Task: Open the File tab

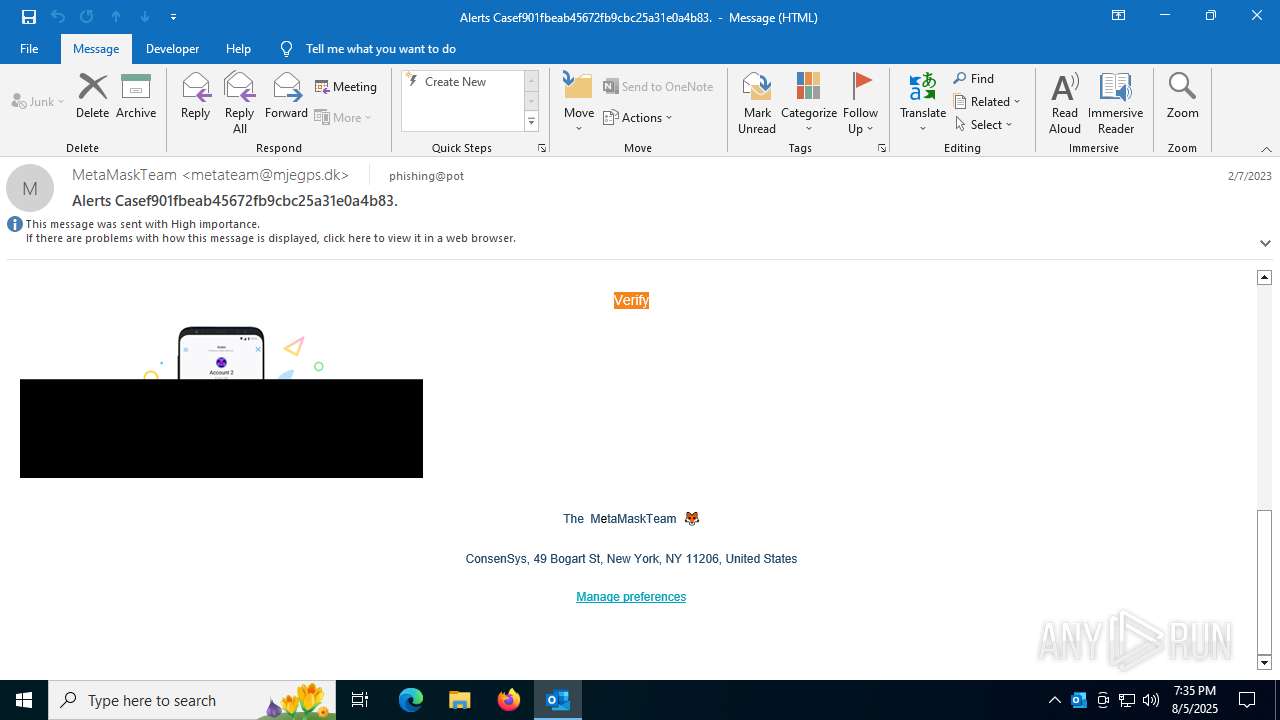Action: pyautogui.click(x=29, y=49)
